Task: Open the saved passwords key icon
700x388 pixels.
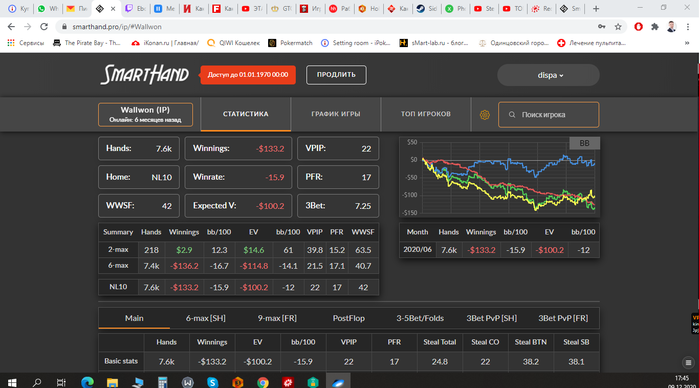Action: pos(602,27)
